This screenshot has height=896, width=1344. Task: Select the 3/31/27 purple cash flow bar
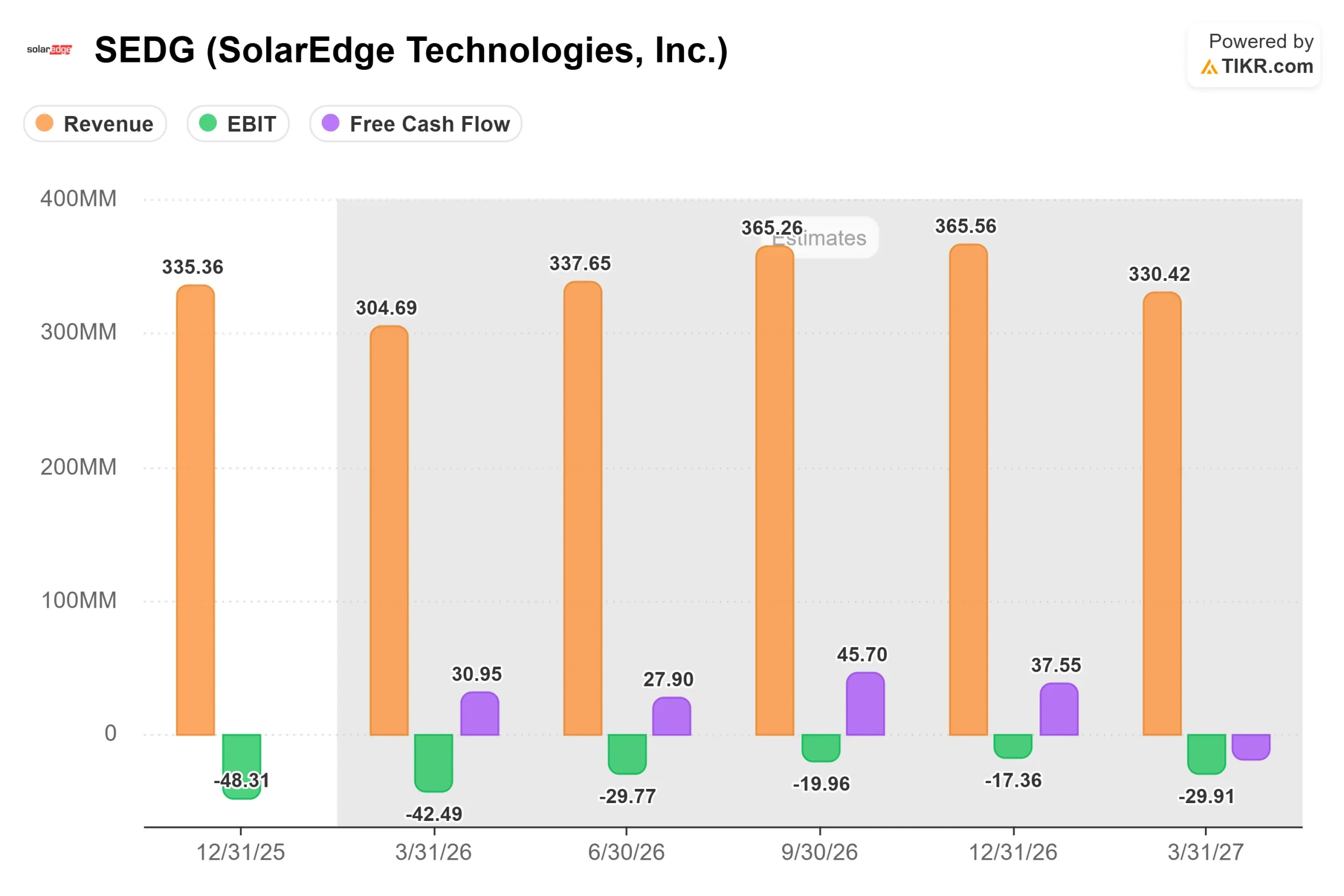click(1251, 746)
